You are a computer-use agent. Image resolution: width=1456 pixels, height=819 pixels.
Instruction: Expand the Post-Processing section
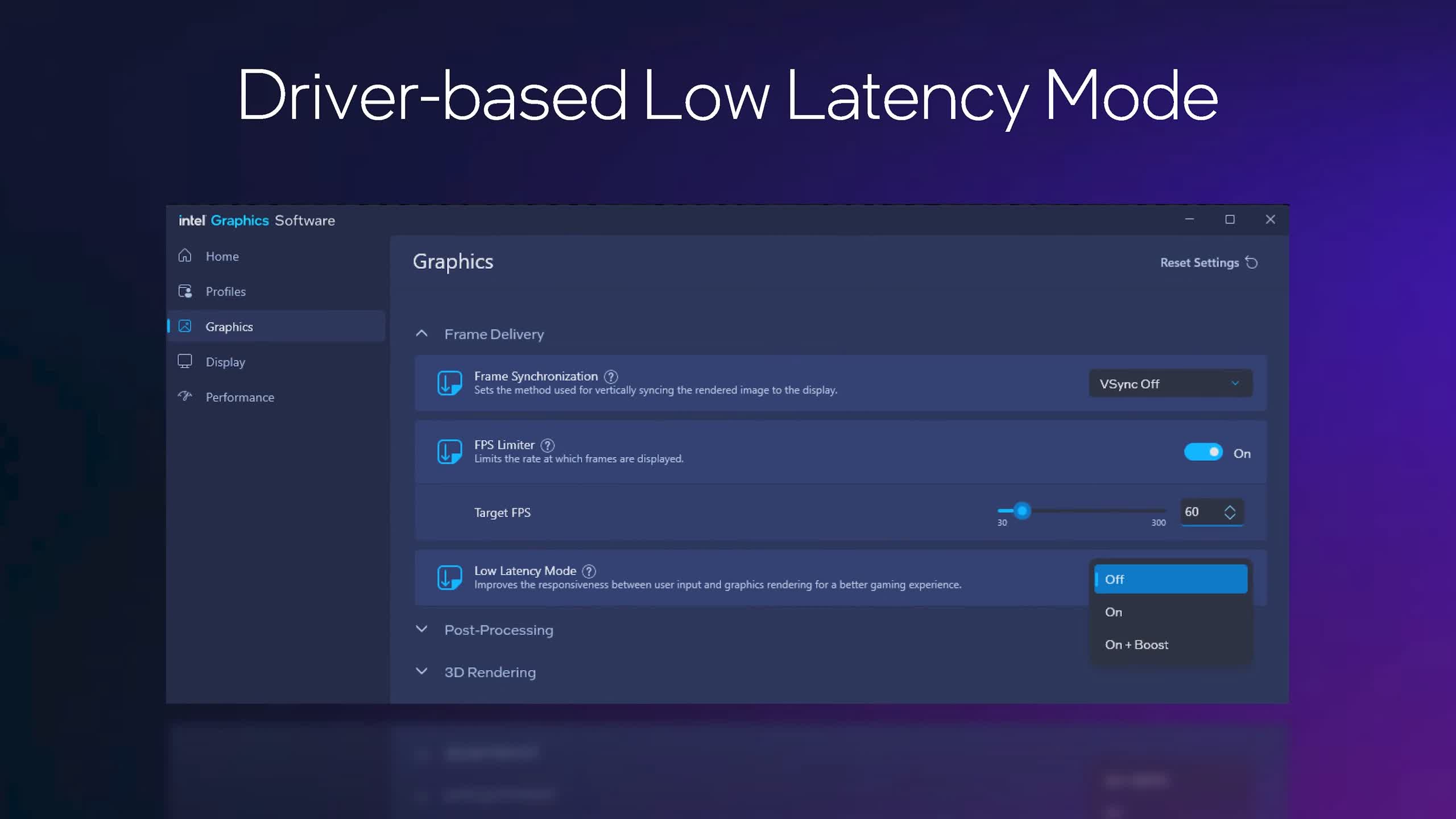[421, 629]
